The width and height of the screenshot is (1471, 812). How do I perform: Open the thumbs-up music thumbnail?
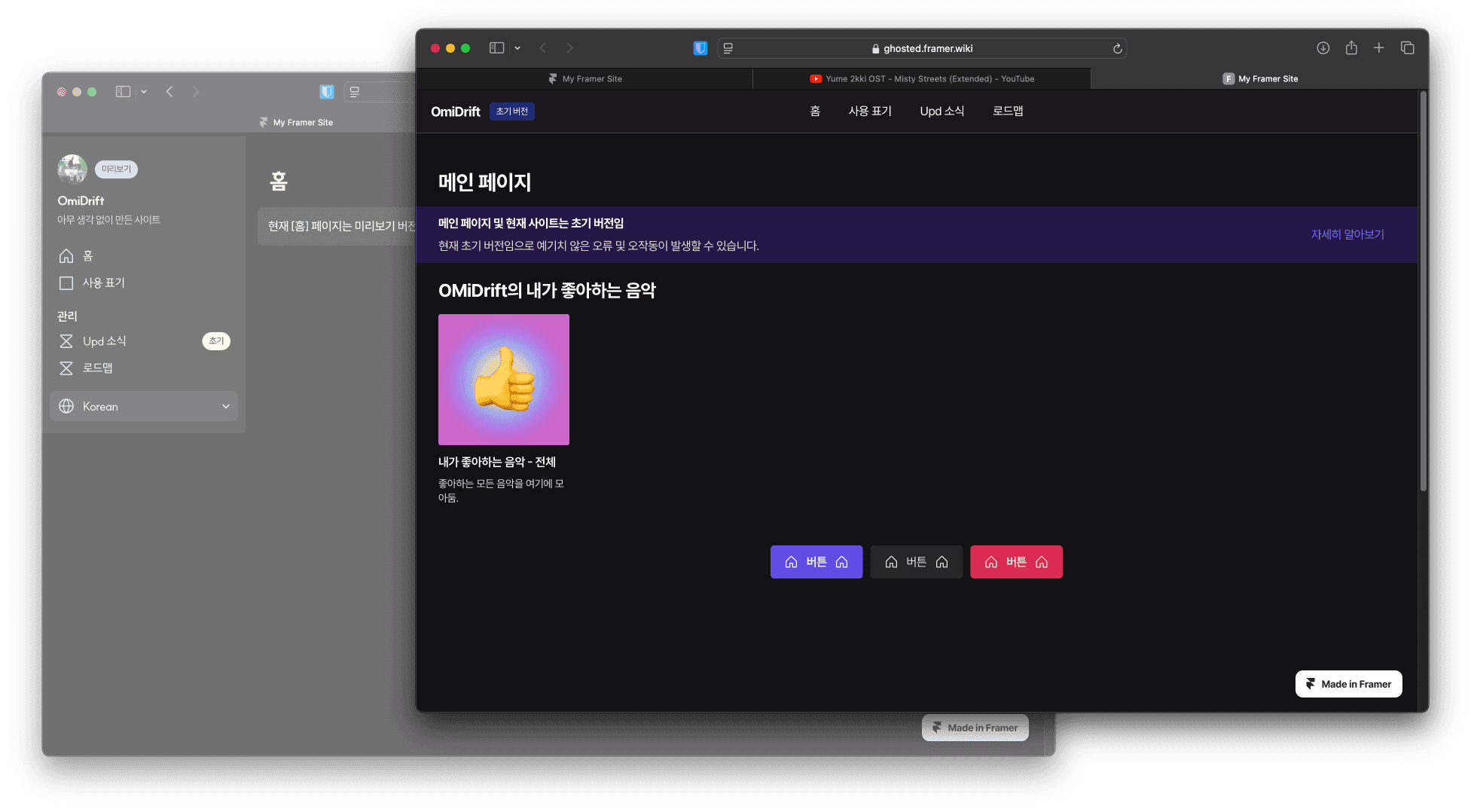pos(504,380)
